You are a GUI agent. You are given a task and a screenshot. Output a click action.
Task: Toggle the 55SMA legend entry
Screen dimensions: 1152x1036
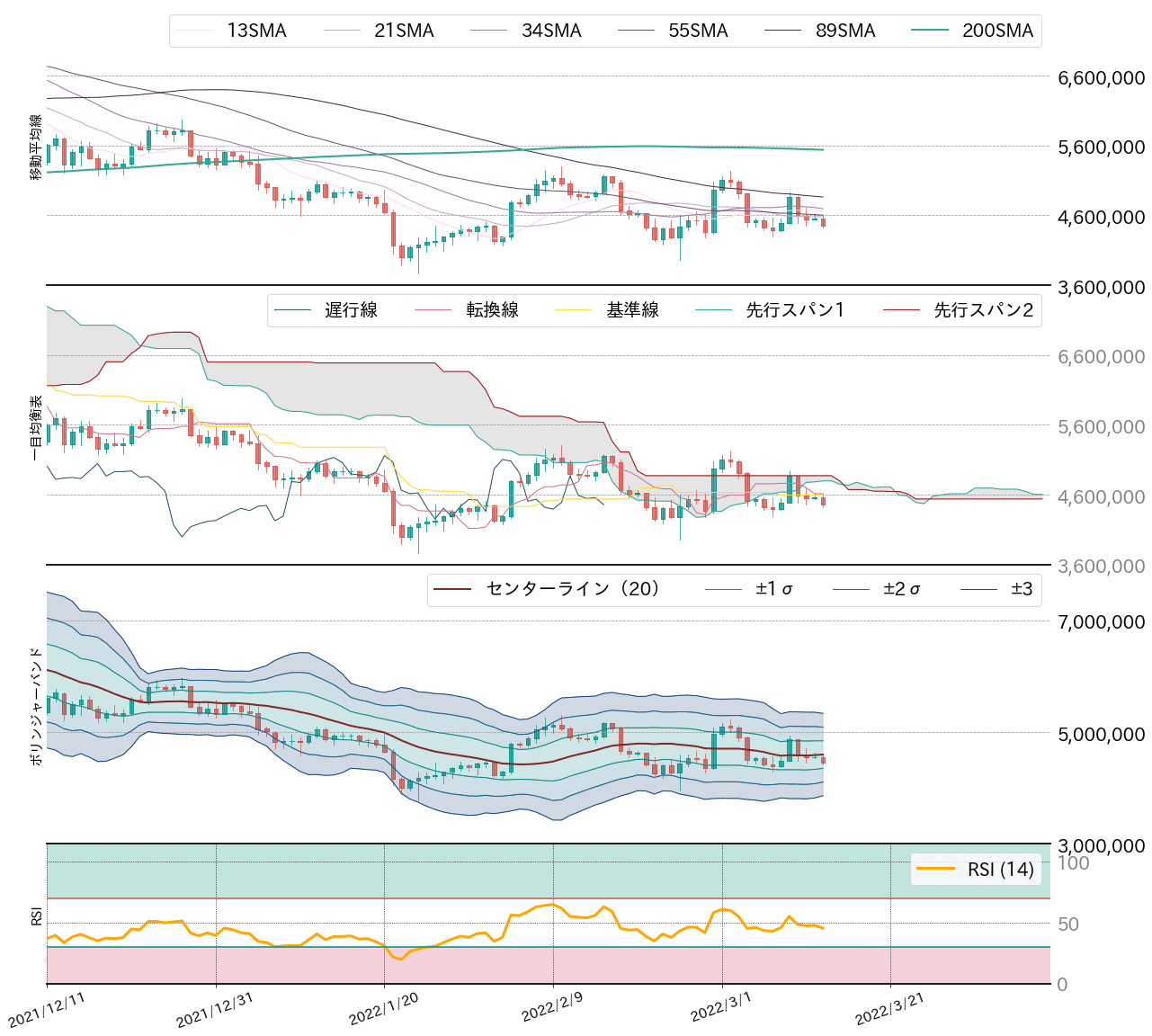click(x=699, y=30)
